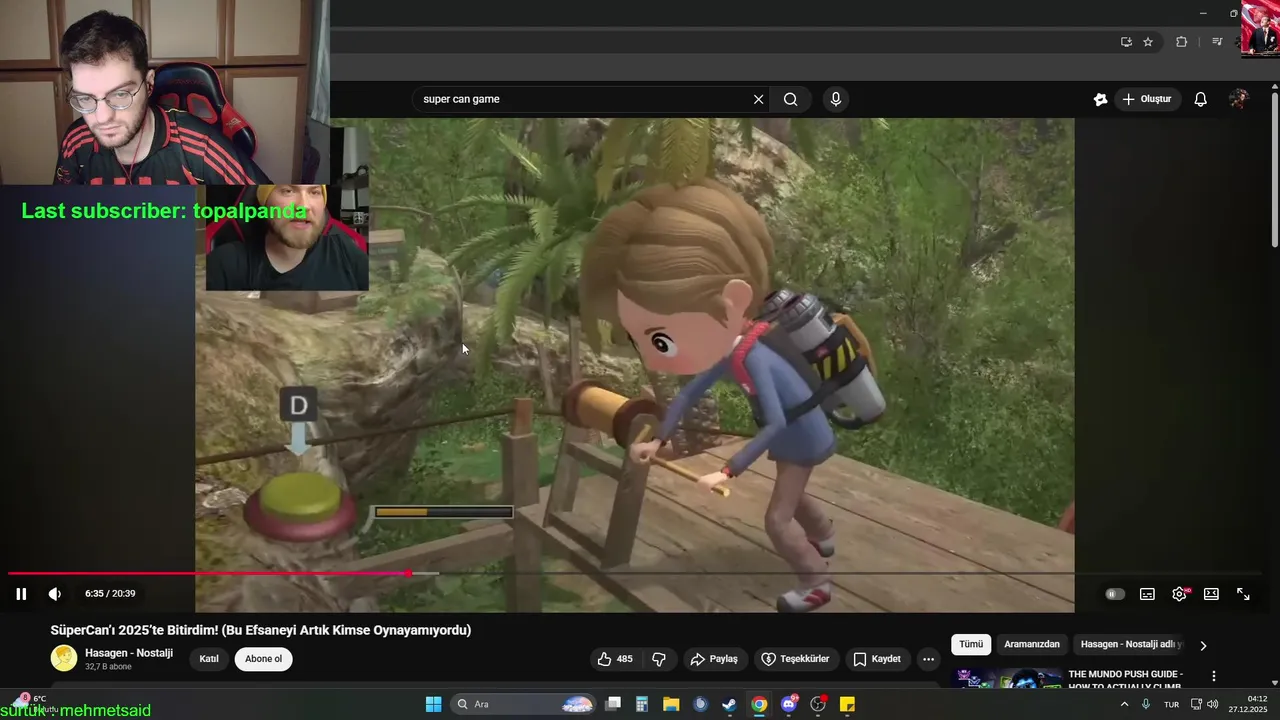Subscribe with the Abone ol button
Viewport: 1280px width, 720px height.
coord(264,659)
